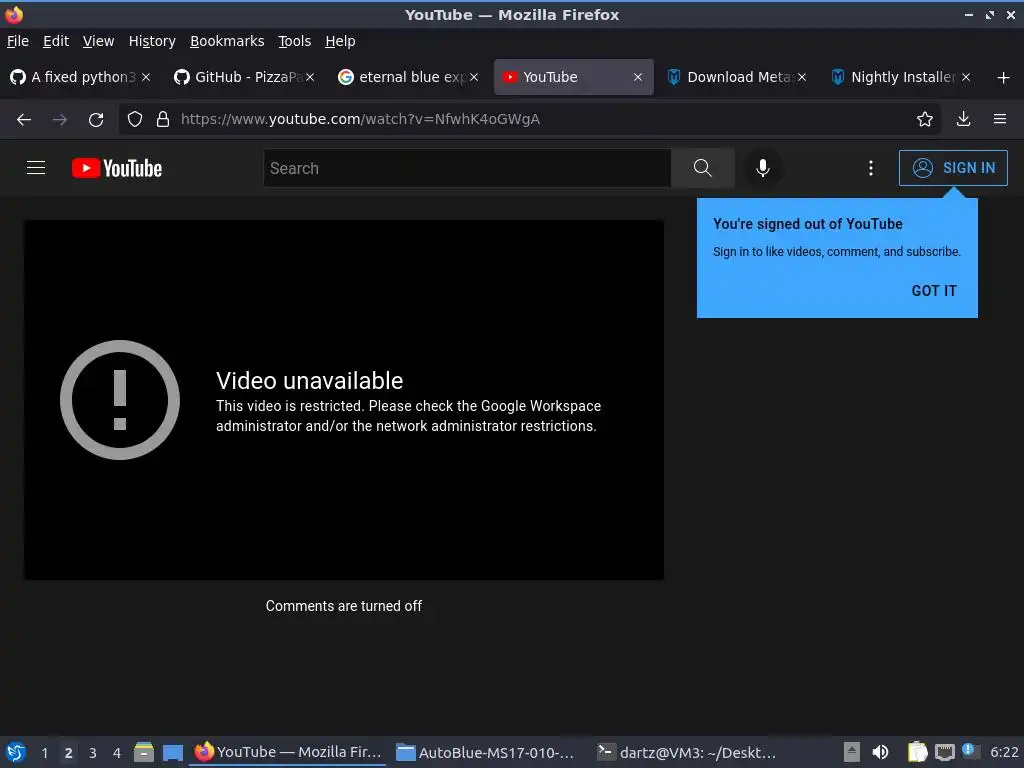1024x768 pixels.
Task: Go back with Firefox back arrow
Action: point(24,119)
